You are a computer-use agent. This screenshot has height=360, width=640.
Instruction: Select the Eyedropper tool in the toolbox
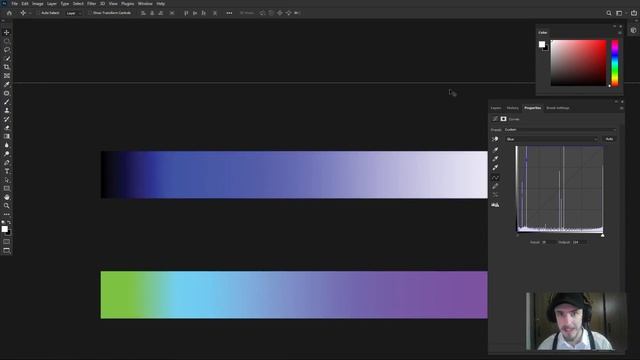7,84
